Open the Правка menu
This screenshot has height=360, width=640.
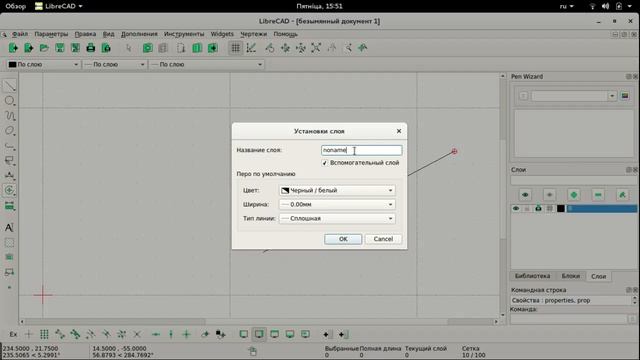(85, 34)
